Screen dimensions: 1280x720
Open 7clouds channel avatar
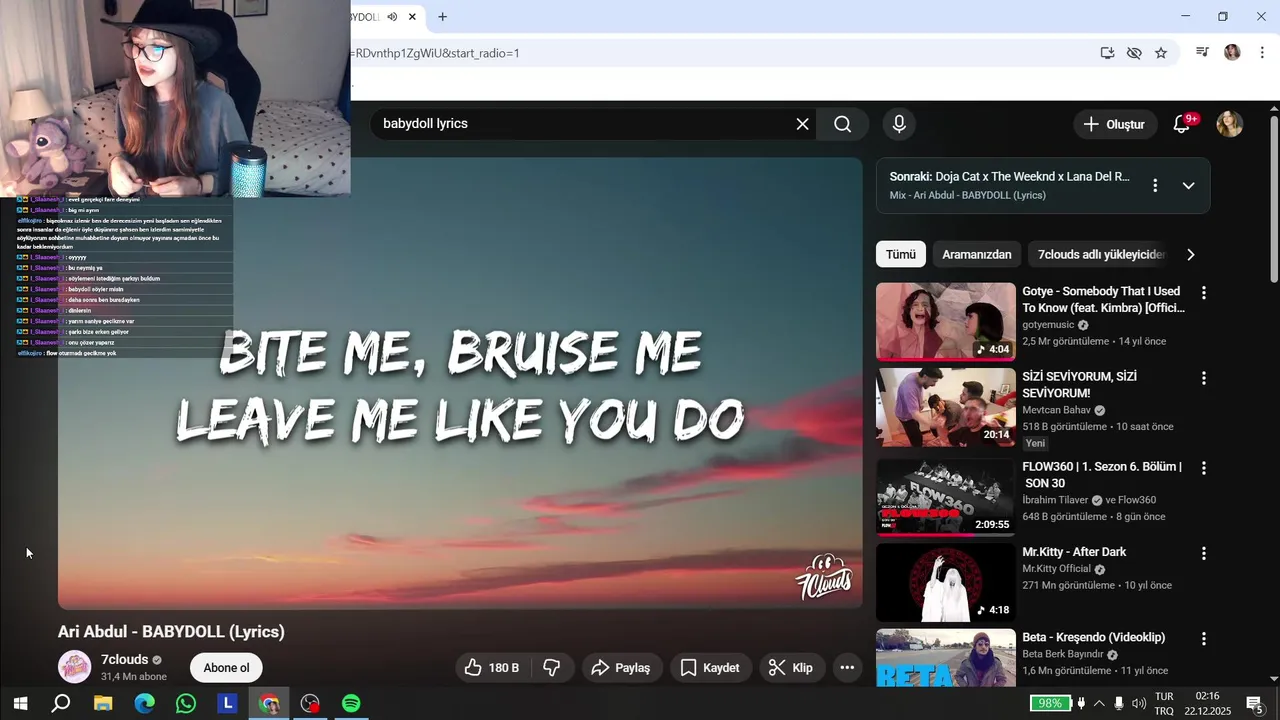tap(75, 667)
